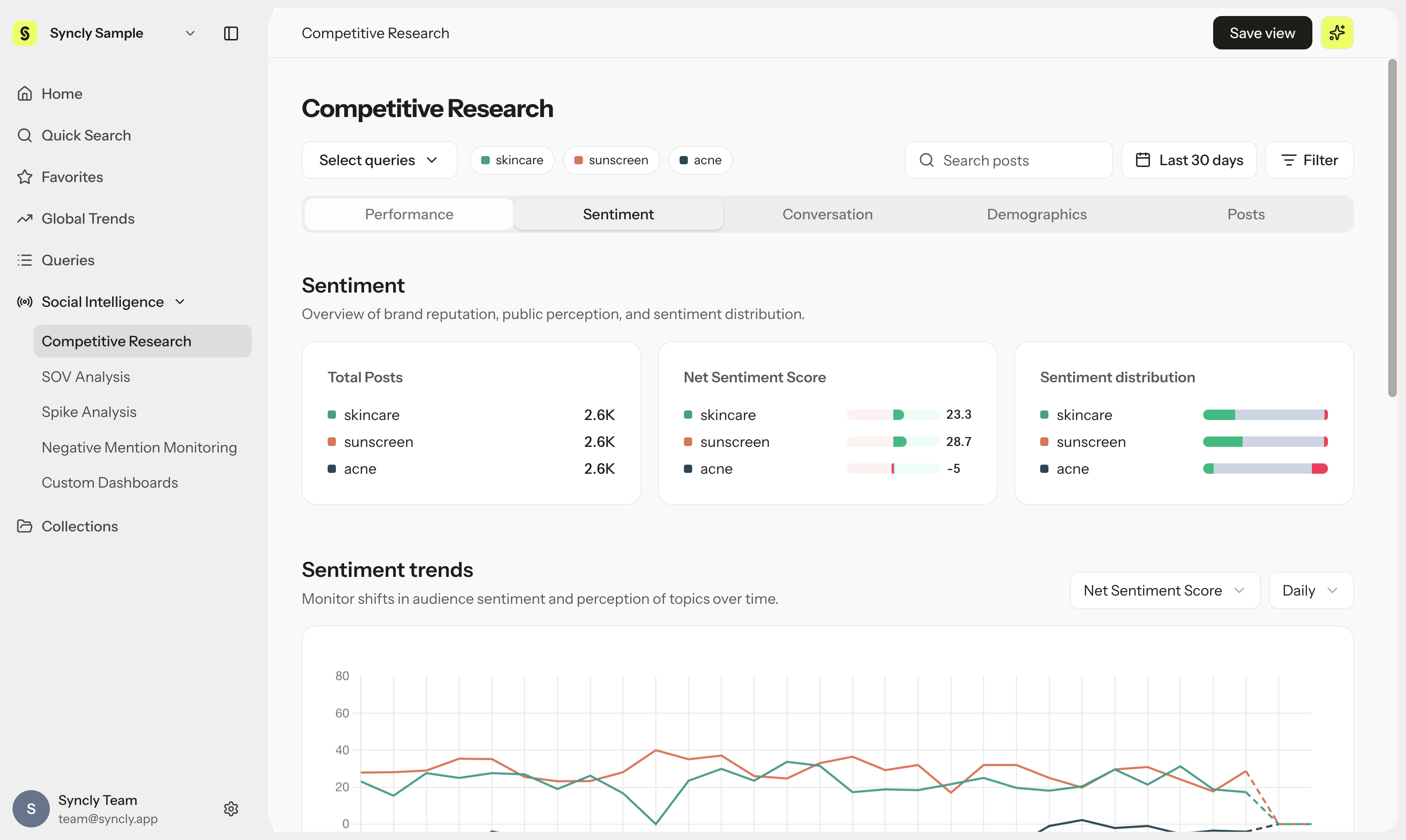Open SOV Analysis in sidebar

point(86,376)
